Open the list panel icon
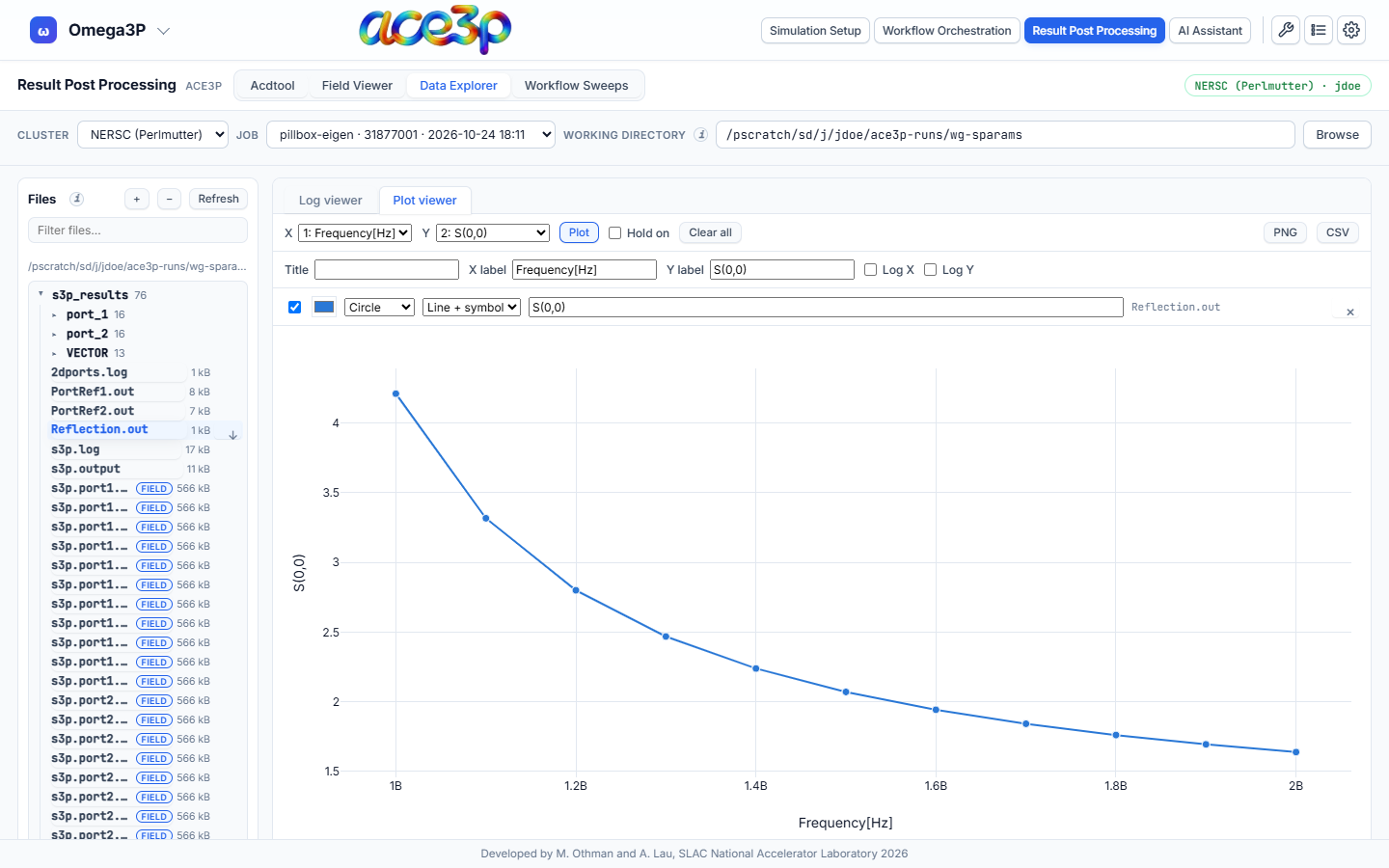 [1319, 31]
